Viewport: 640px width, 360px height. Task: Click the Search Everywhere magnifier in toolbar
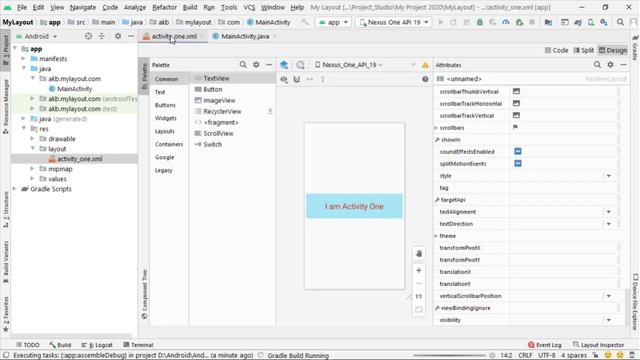click(x=620, y=22)
